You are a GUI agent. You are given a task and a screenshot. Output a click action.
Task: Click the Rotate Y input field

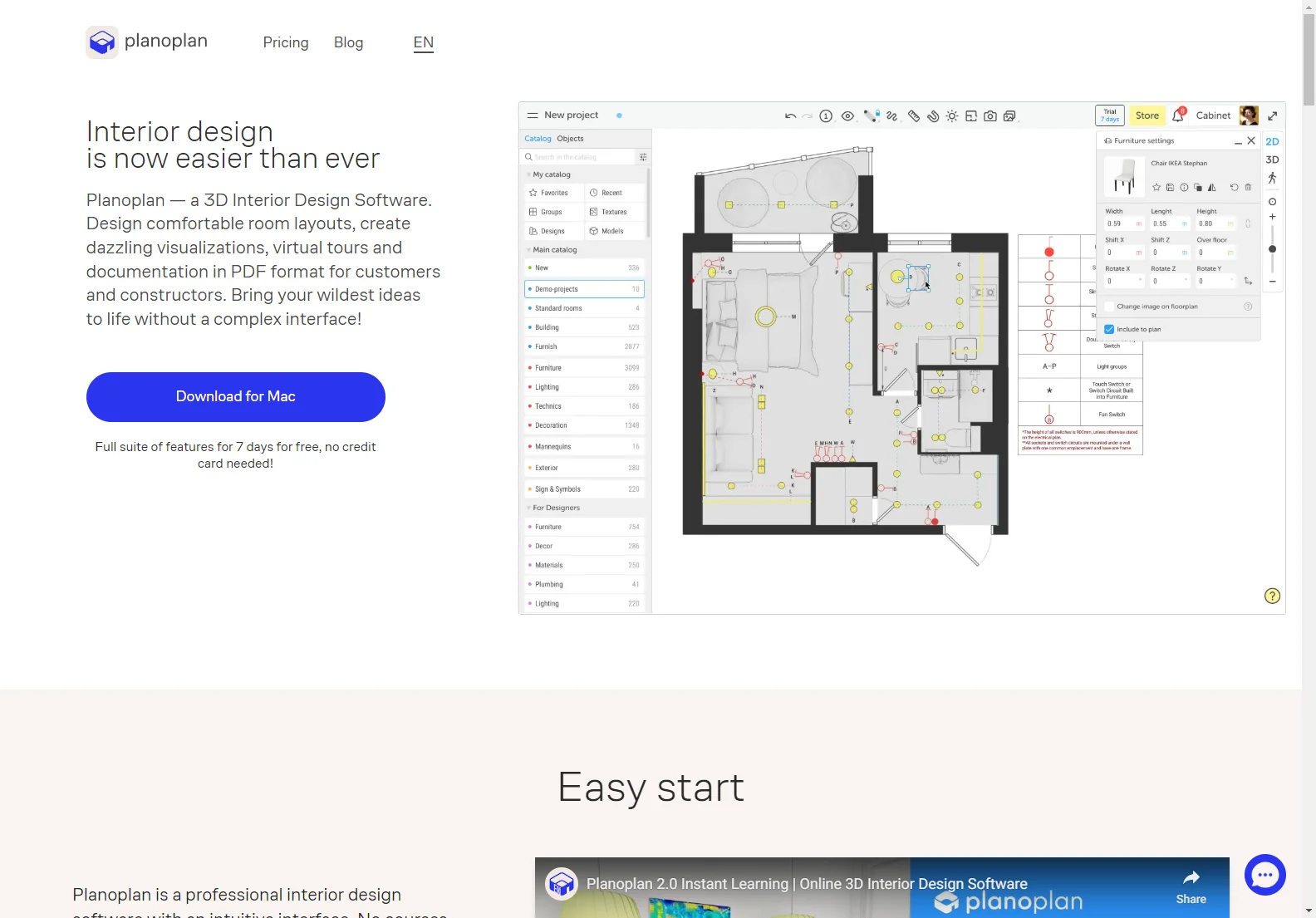(1215, 282)
